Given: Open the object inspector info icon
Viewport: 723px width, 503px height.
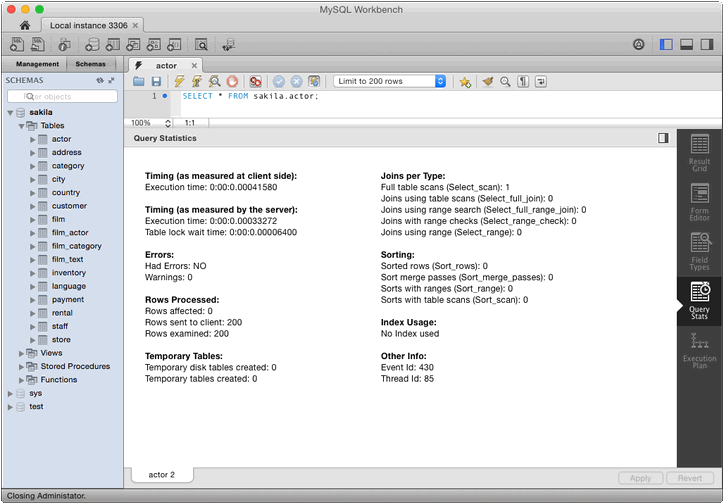Looking at the screenshot, I should (64, 45).
